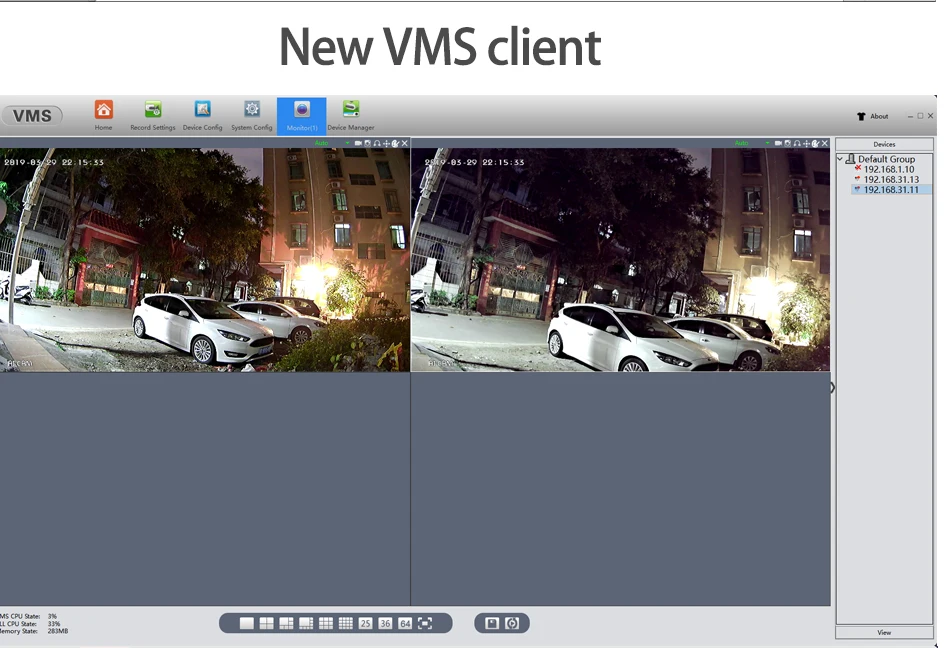This screenshot has width=950, height=648.
Task: Select the left camera video feed
Action: tap(205, 260)
